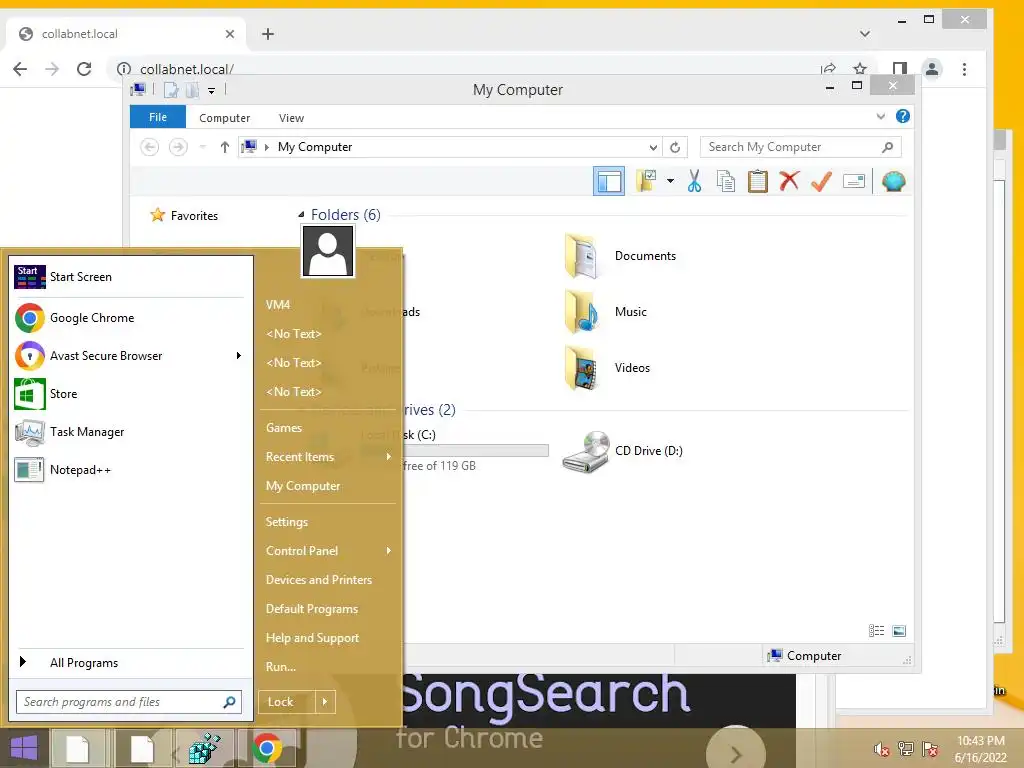This screenshot has height=768, width=1024.
Task: Click the Email envelope toolbar icon
Action: [x=854, y=181]
